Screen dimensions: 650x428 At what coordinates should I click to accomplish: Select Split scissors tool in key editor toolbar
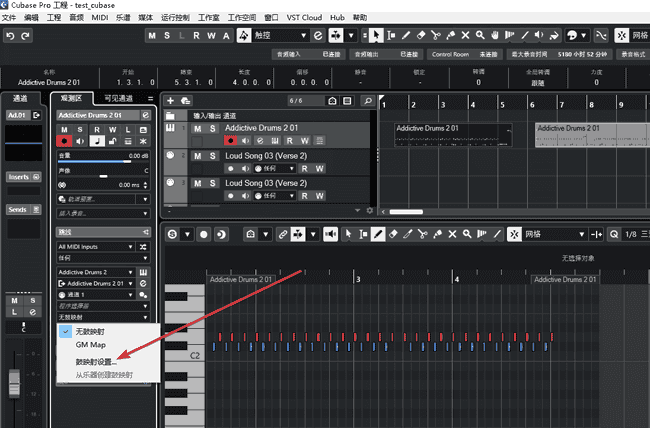tap(422, 234)
